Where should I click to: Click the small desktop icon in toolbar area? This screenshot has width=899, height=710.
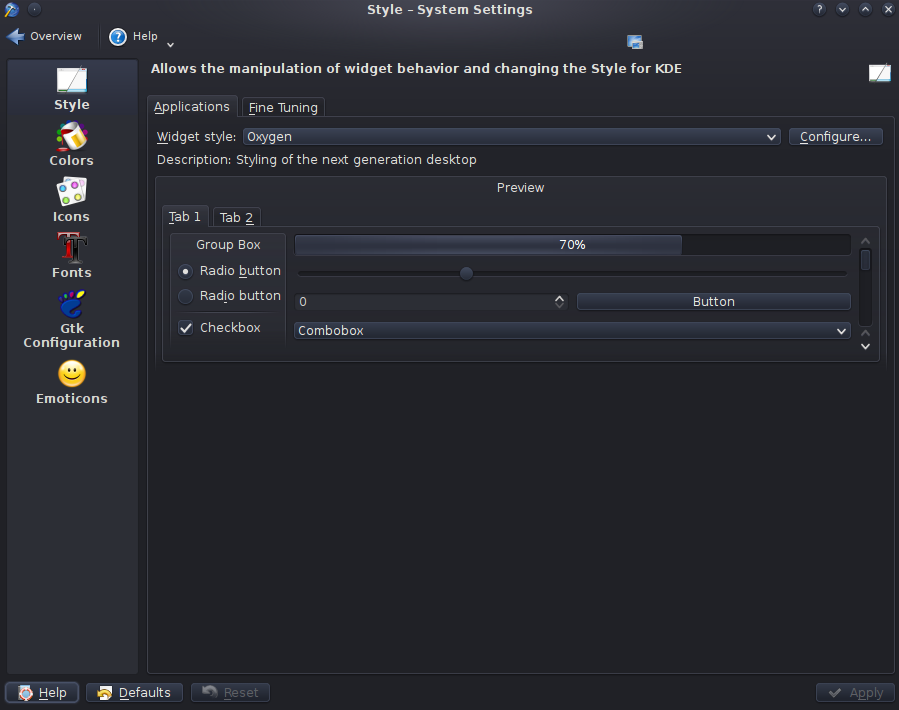(x=635, y=42)
